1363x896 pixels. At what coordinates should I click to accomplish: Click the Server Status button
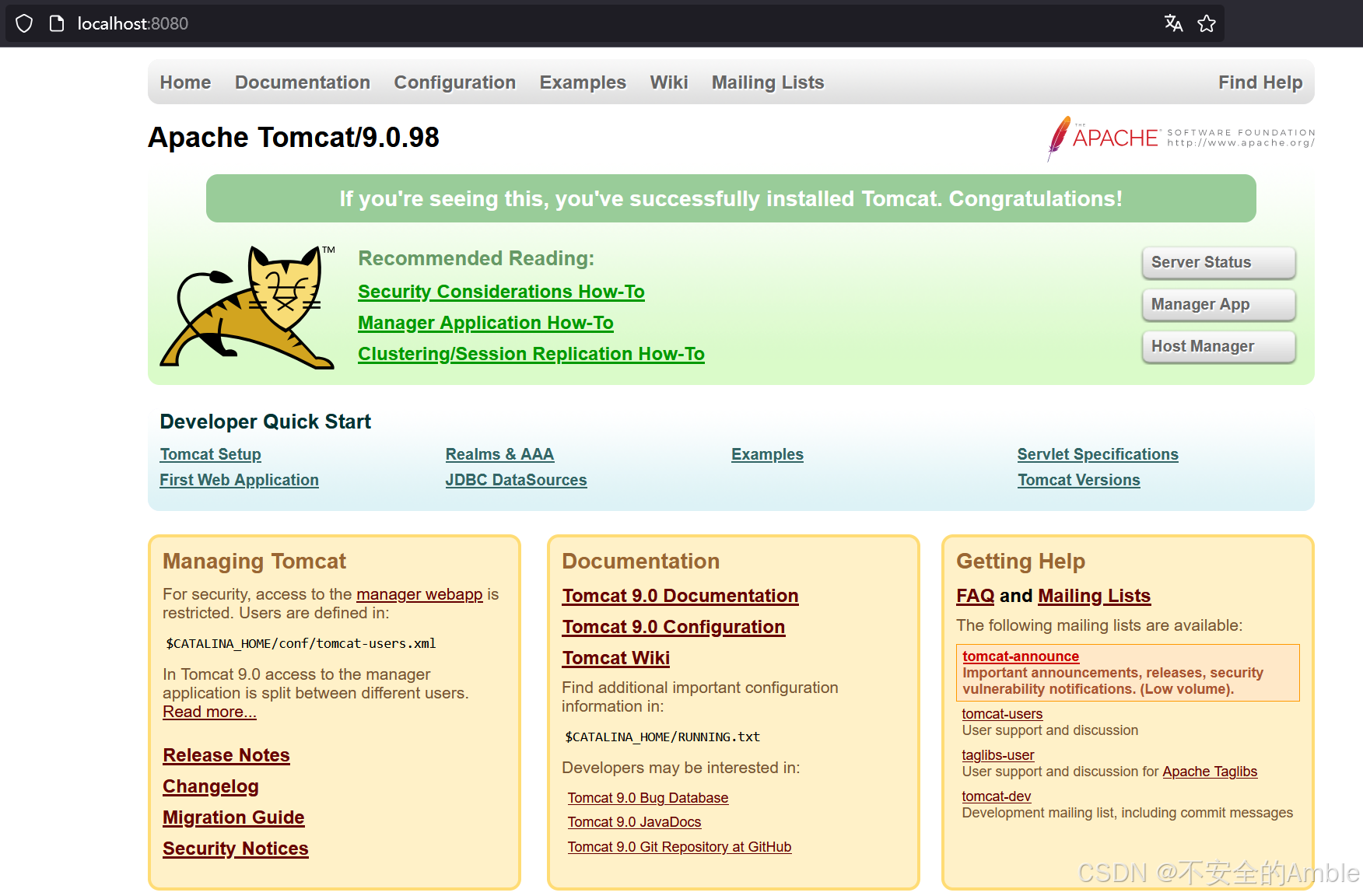tap(1218, 262)
